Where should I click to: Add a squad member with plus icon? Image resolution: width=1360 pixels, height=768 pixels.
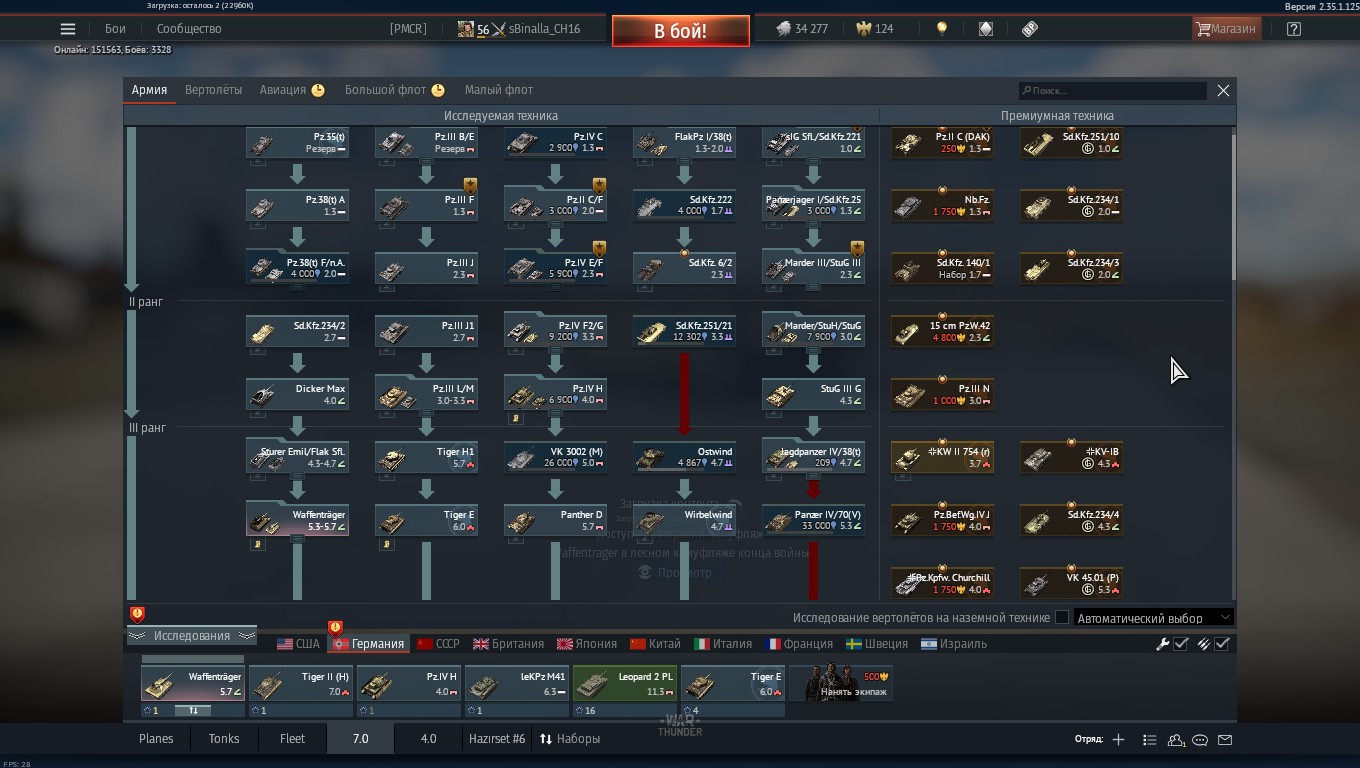[1118, 739]
